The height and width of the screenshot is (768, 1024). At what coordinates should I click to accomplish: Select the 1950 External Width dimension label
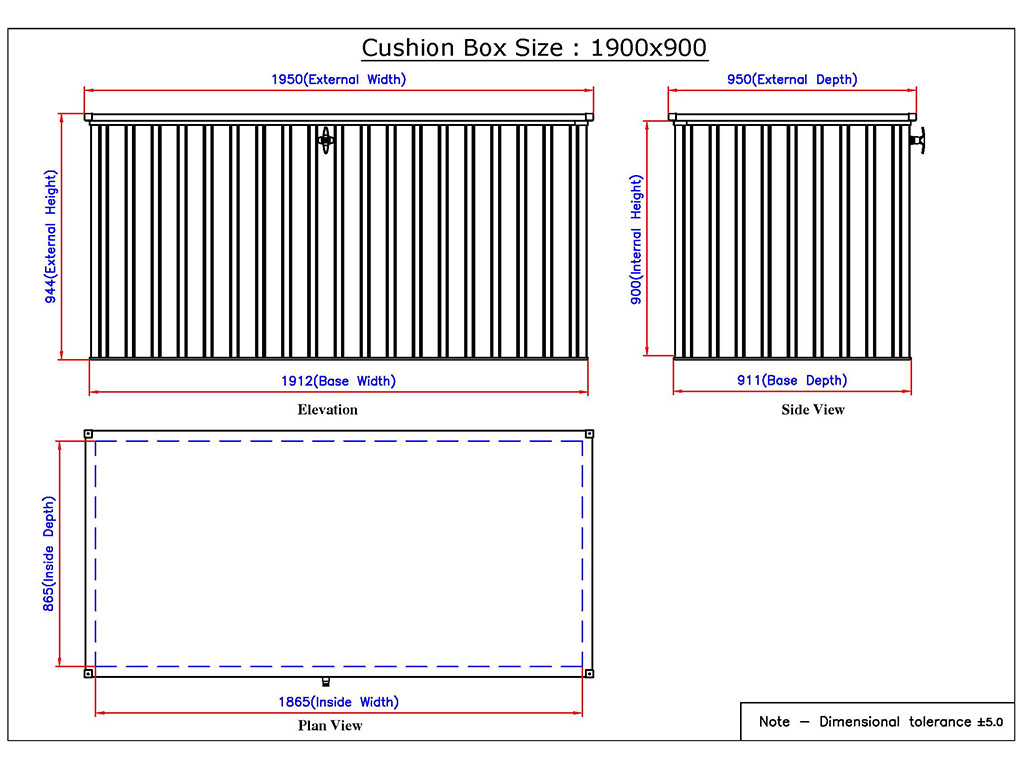point(339,79)
